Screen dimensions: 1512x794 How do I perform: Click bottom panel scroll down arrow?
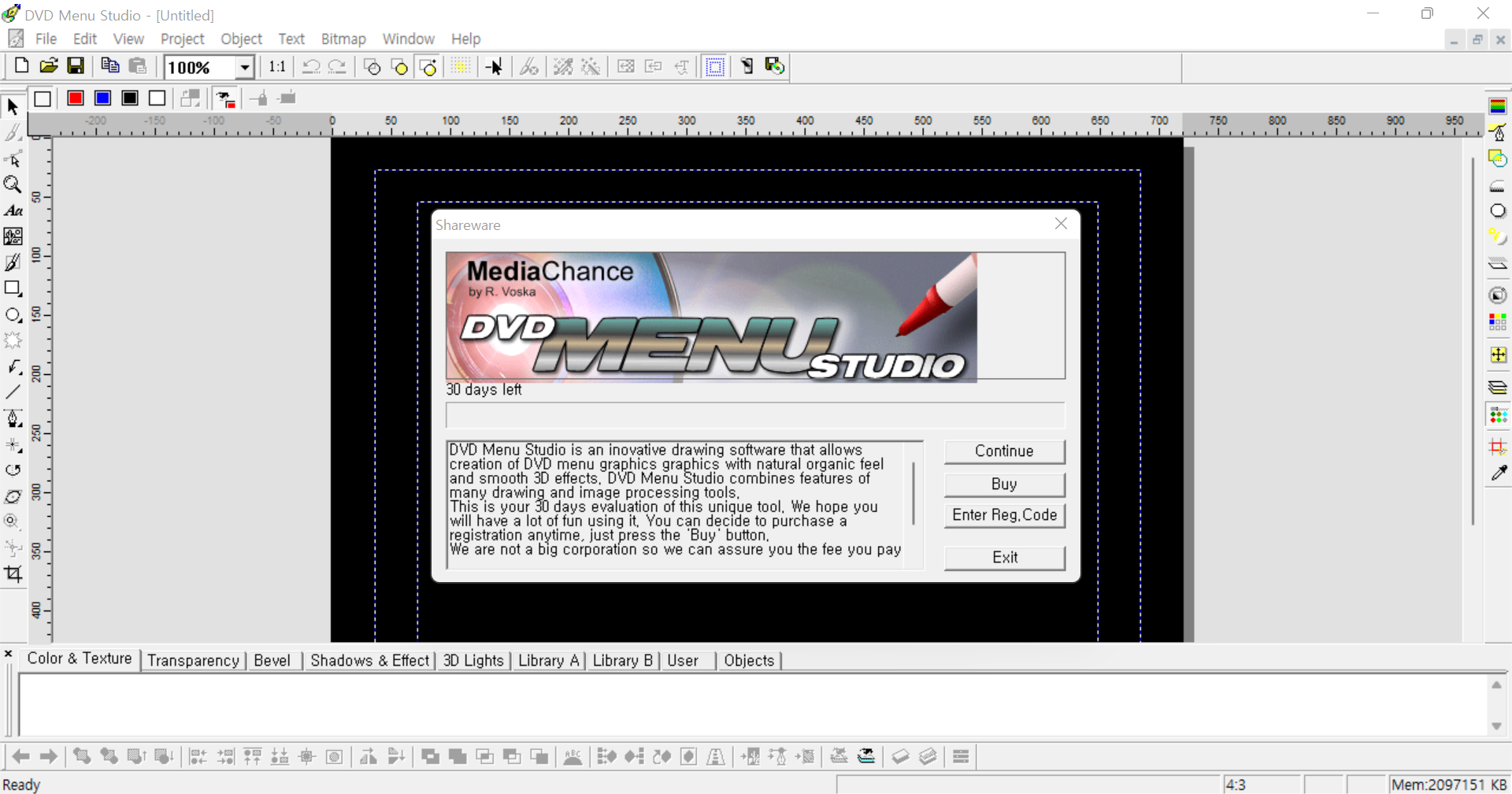(x=1496, y=726)
